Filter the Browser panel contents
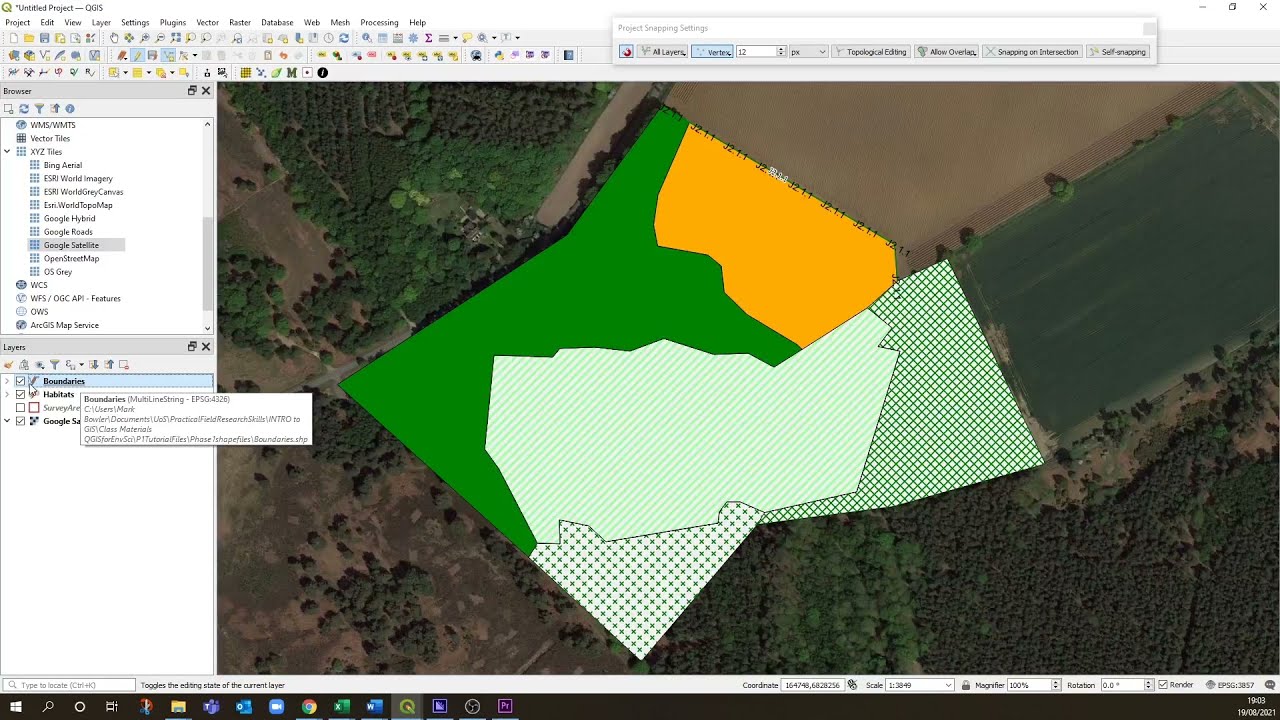Screen dimensions: 1280x720 (39, 108)
